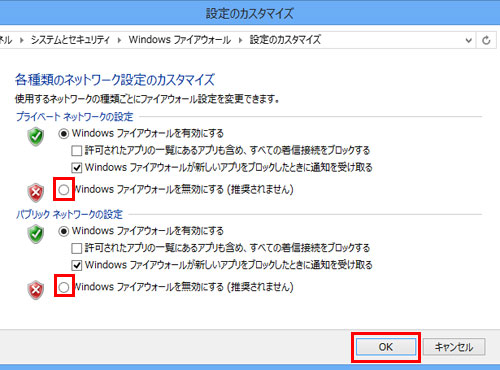Click the パブリック ネットワークの設定 heading
Screen dimensions: 500x370
click(69, 214)
